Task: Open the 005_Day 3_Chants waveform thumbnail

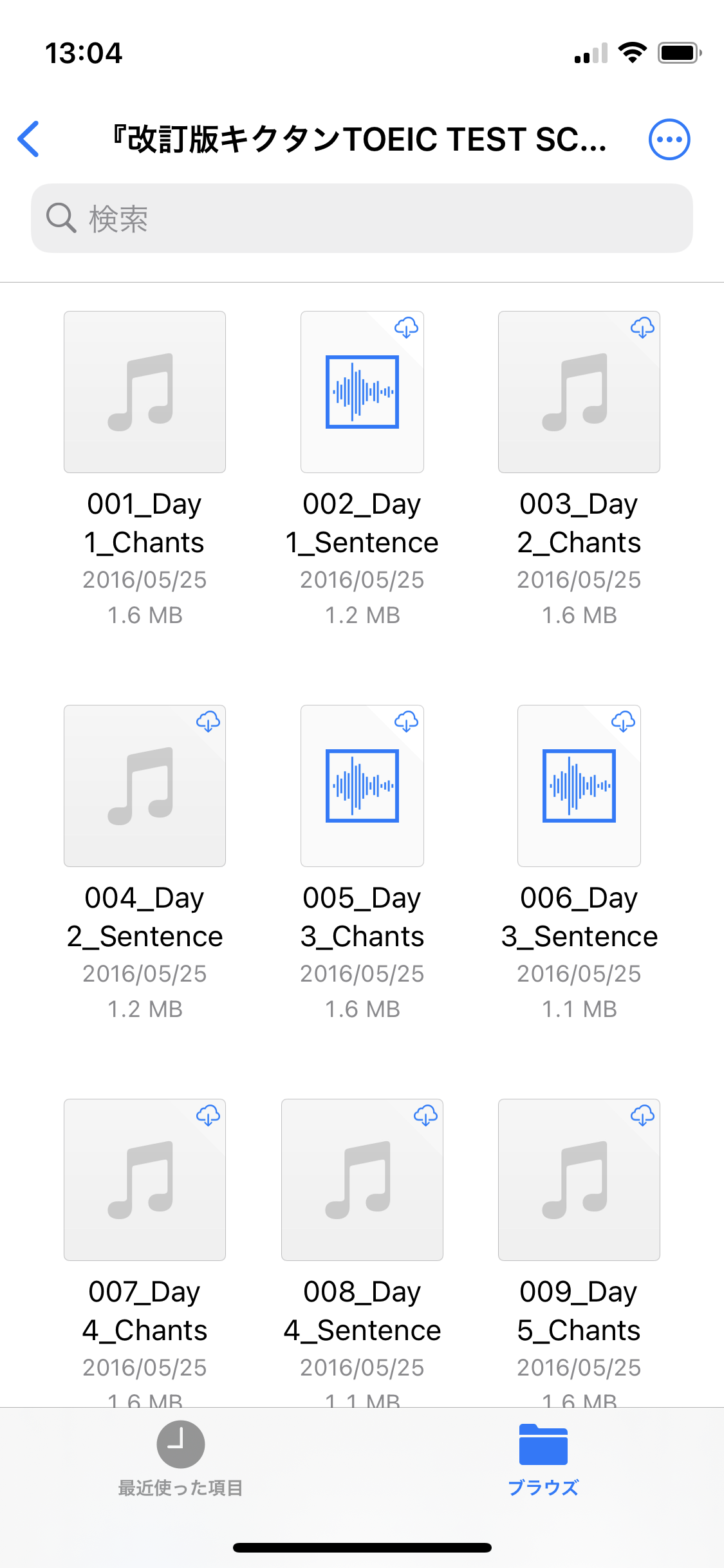Action: (362, 786)
